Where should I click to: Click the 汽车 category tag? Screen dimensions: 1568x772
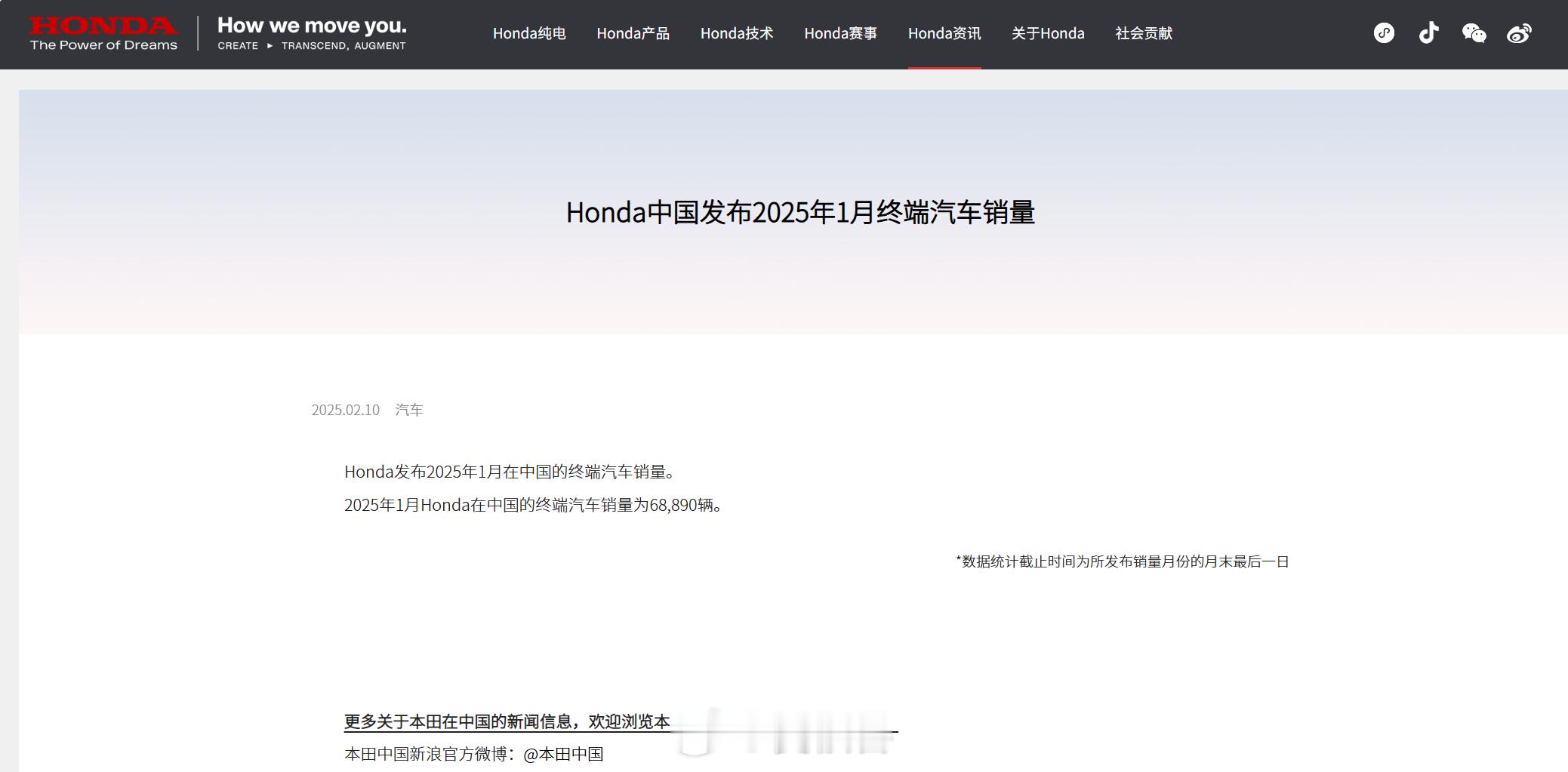tap(409, 410)
